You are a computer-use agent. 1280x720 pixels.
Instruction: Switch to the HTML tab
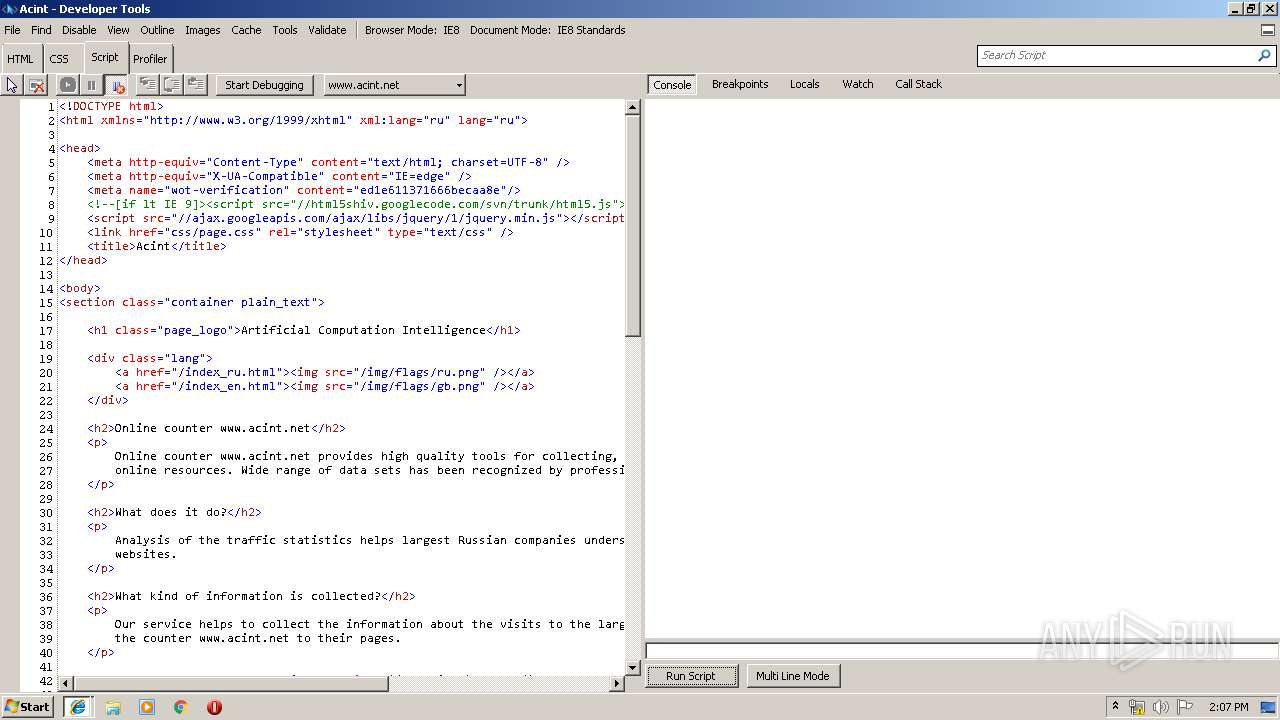[20, 59]
